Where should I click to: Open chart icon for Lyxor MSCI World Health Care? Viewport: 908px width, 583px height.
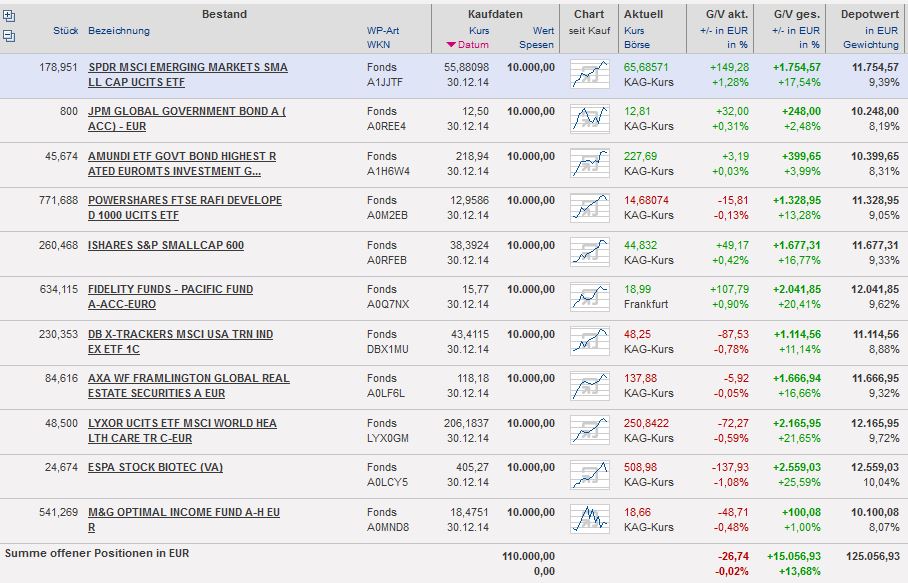point(589,430)
